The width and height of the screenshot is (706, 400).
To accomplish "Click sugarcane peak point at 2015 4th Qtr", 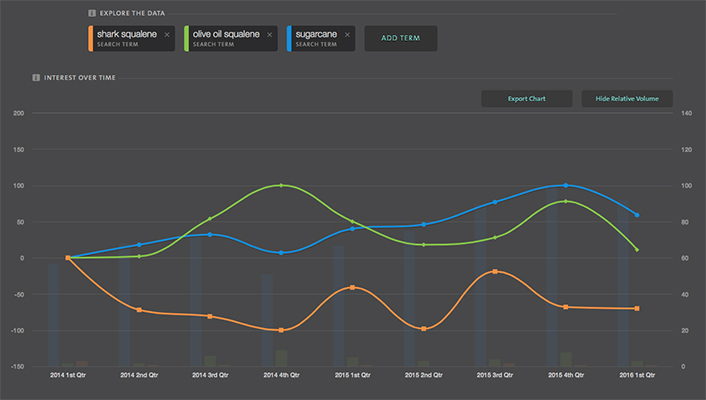I will (x=566, y=185).
